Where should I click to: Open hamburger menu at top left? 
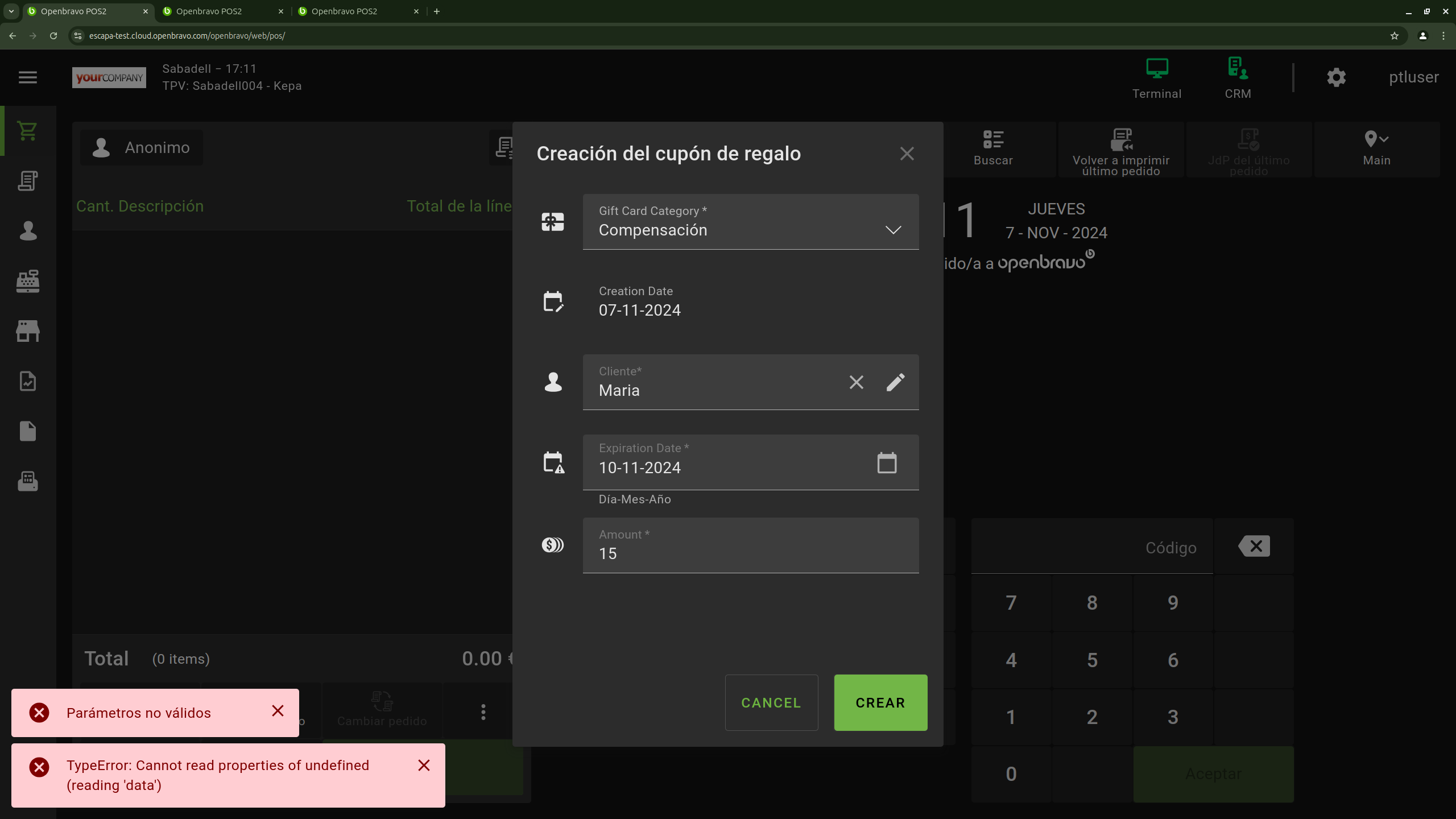(27, 77)
